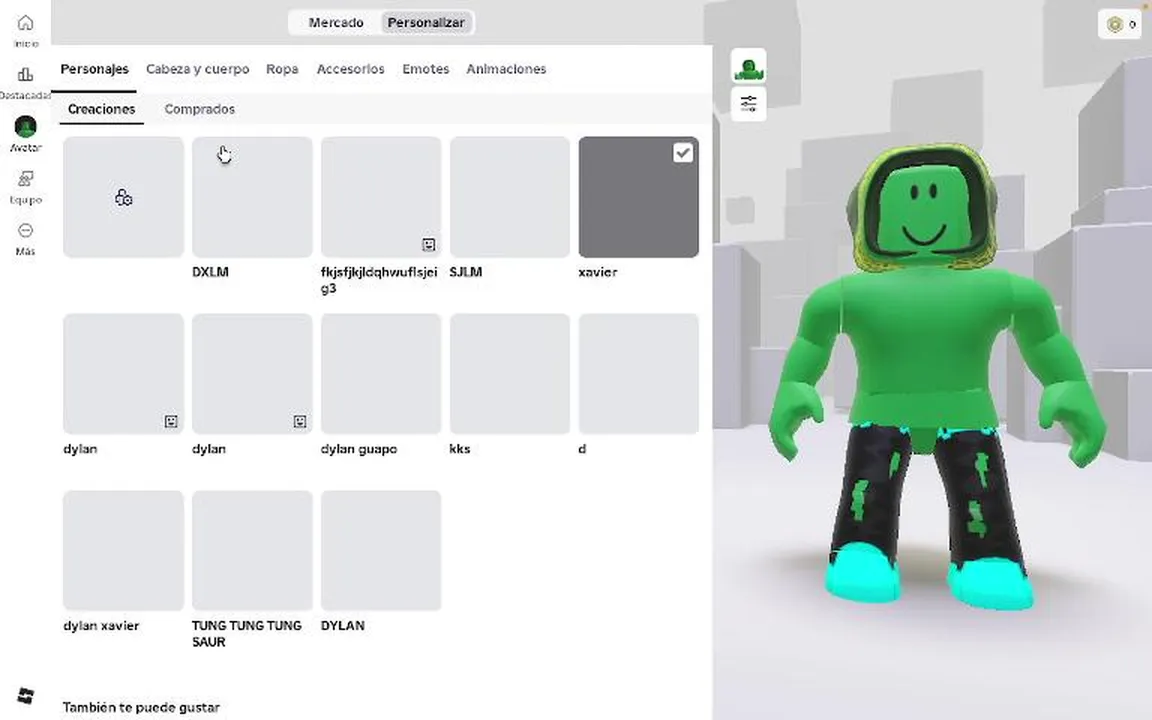Click the create new character tile icon
This screenshot has height=720, width=1152.
[123, 198]
